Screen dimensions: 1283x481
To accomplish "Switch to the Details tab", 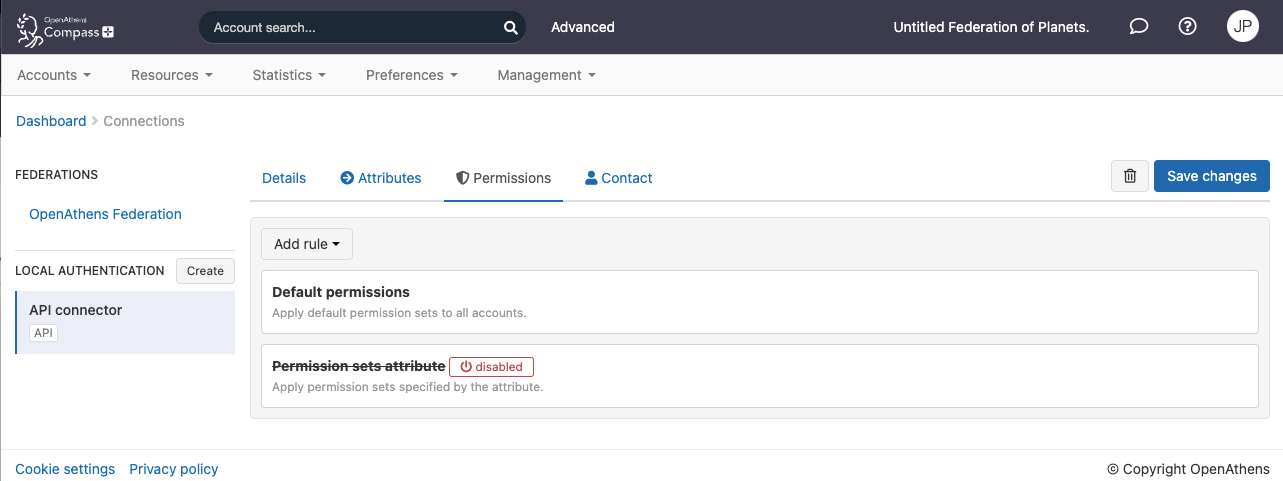I will coord(284,178).
